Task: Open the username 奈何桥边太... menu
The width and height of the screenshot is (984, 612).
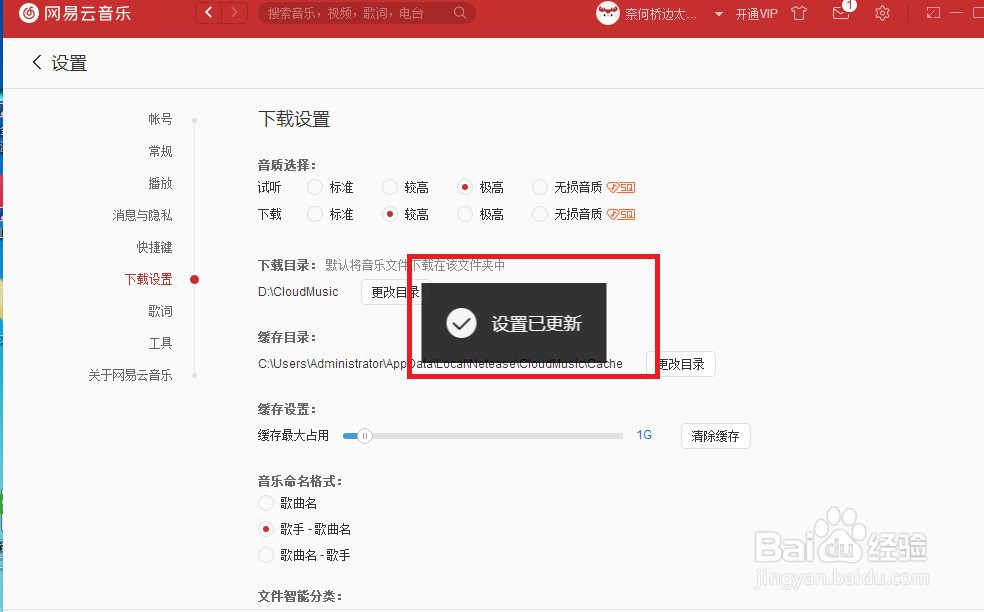Action: 661,14
